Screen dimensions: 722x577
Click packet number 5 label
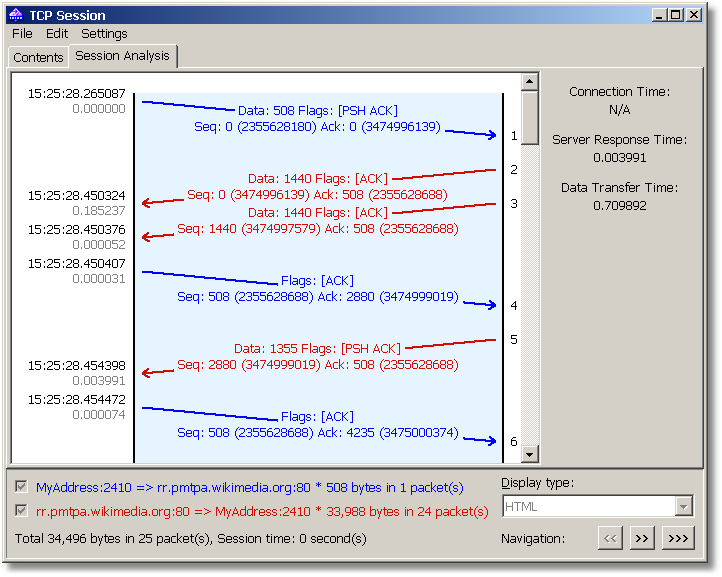click(x=514, y=339)
